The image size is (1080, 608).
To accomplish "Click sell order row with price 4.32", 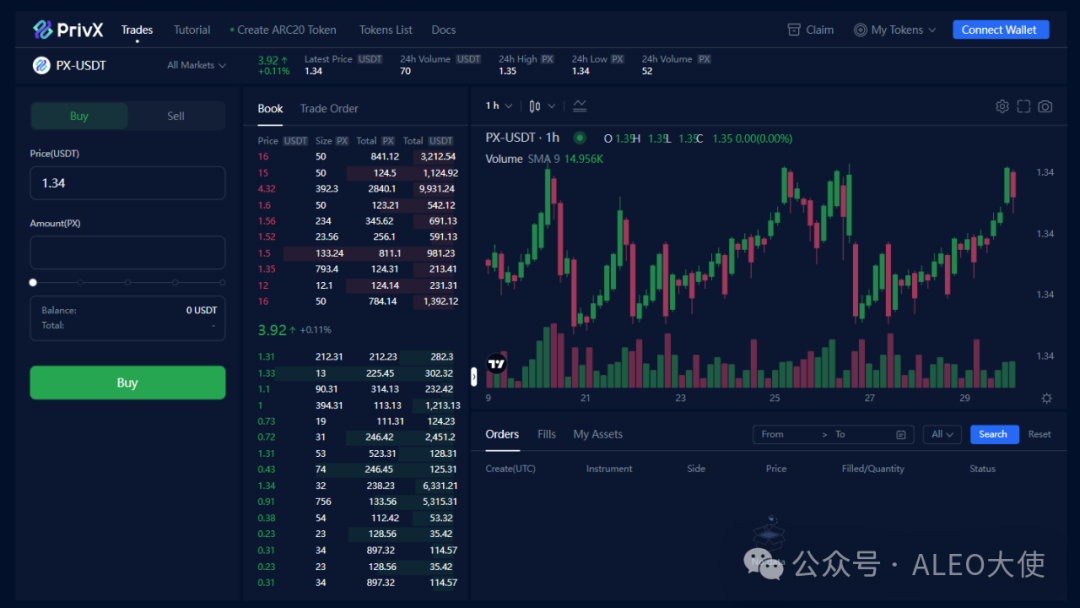I will tap(357, 189).
